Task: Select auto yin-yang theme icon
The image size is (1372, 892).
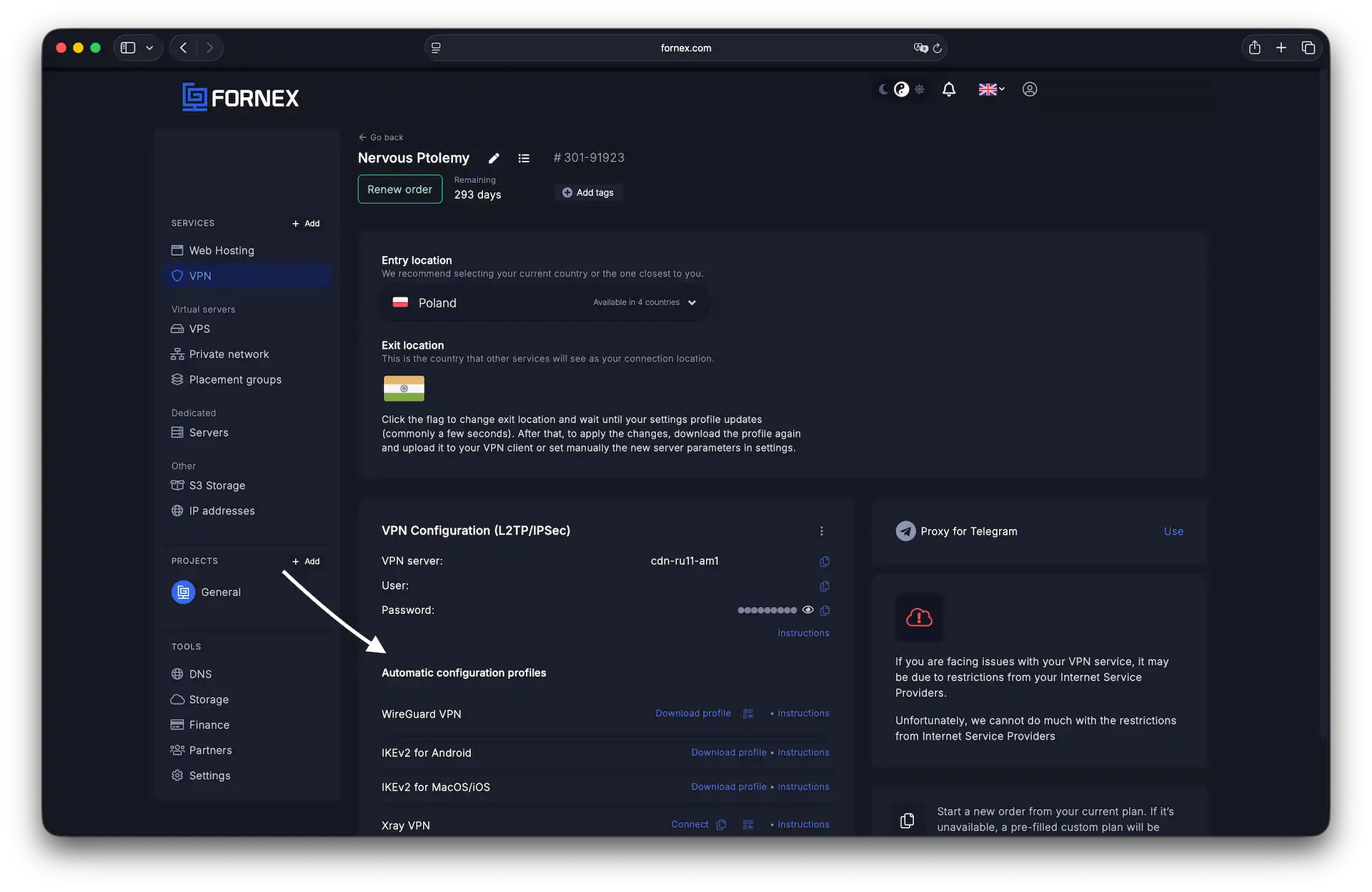Action: (902, 89)
